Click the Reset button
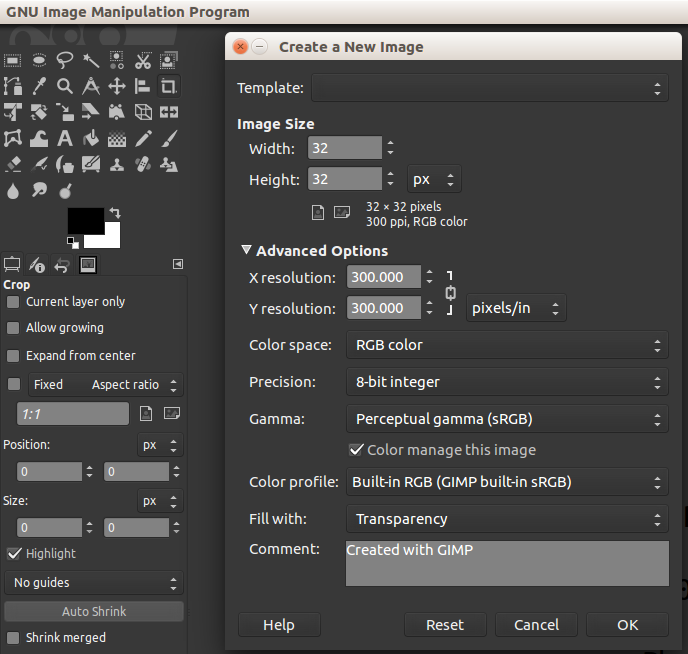The width and height of the screenshot is (688, 654). pos(445,625)
